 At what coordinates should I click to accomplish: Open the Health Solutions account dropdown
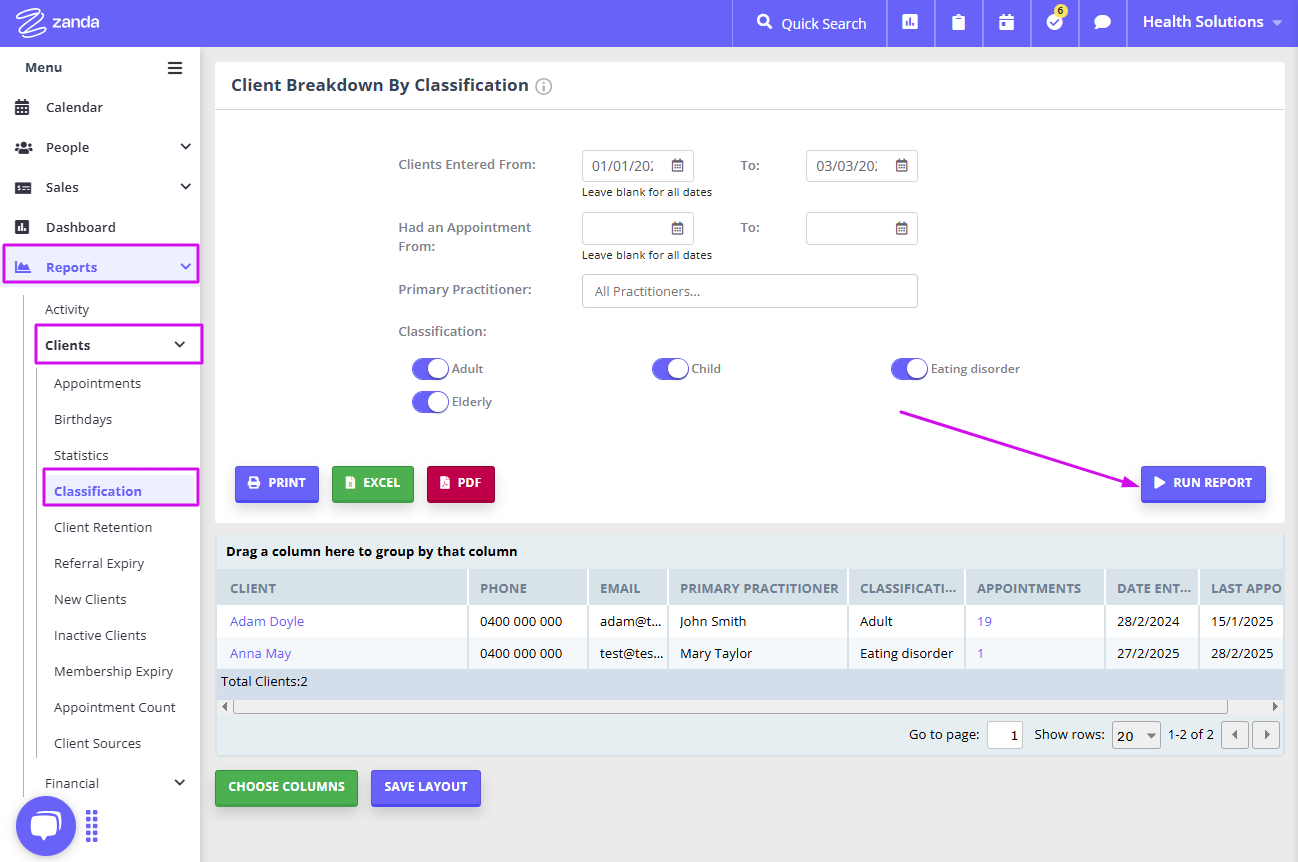point(1210,20)
